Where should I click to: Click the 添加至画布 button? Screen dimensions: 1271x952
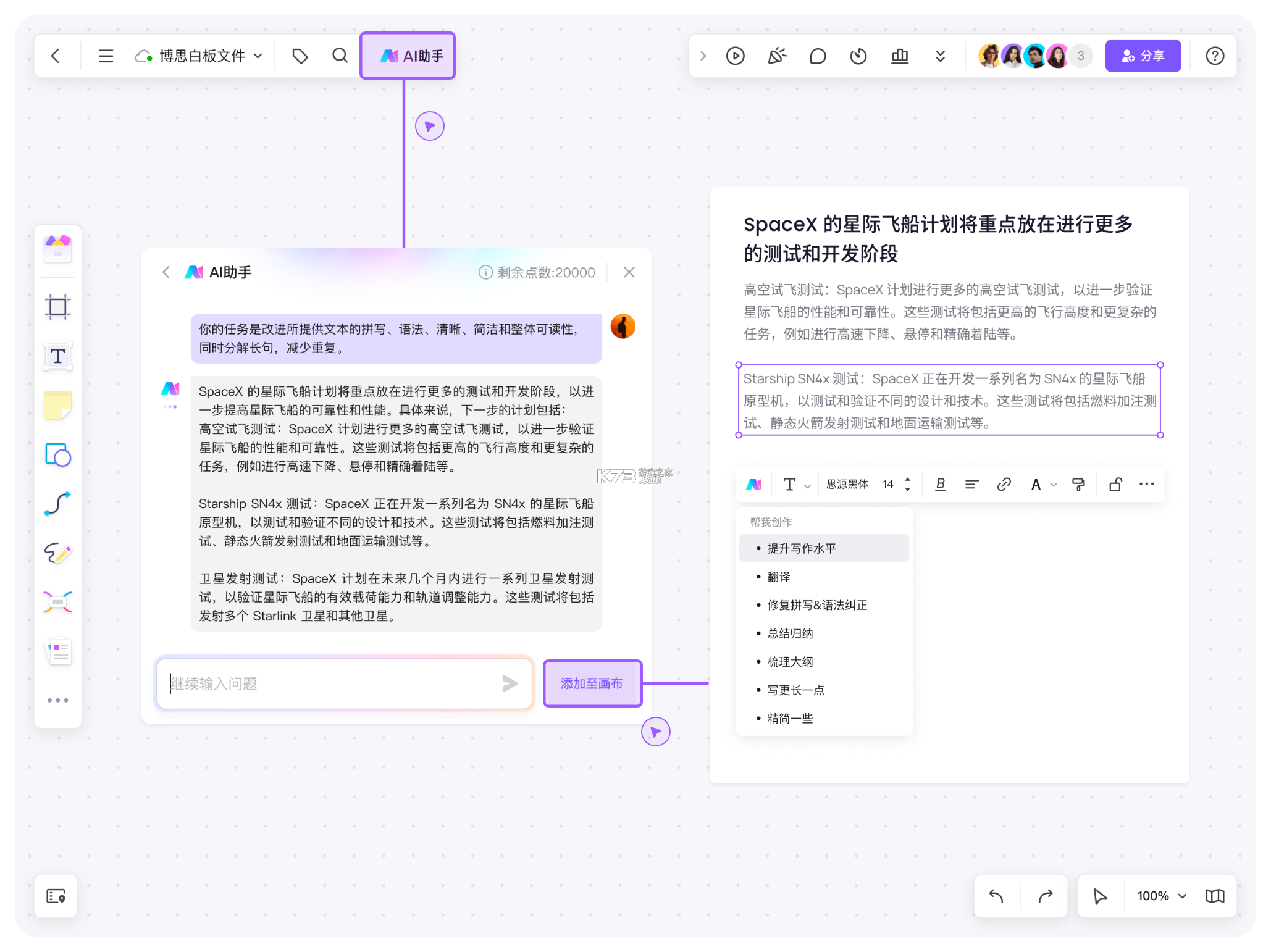click(x=592, y=683)
